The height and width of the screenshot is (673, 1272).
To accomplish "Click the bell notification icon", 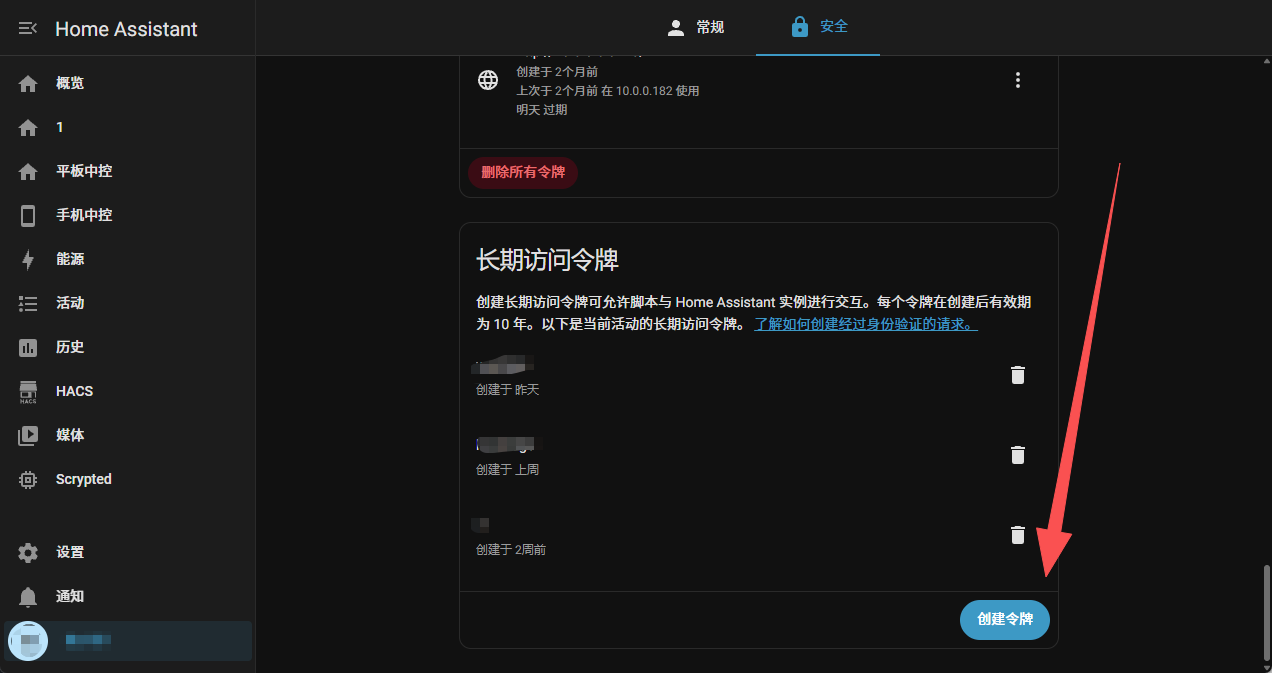I will [x=28, y=597].
